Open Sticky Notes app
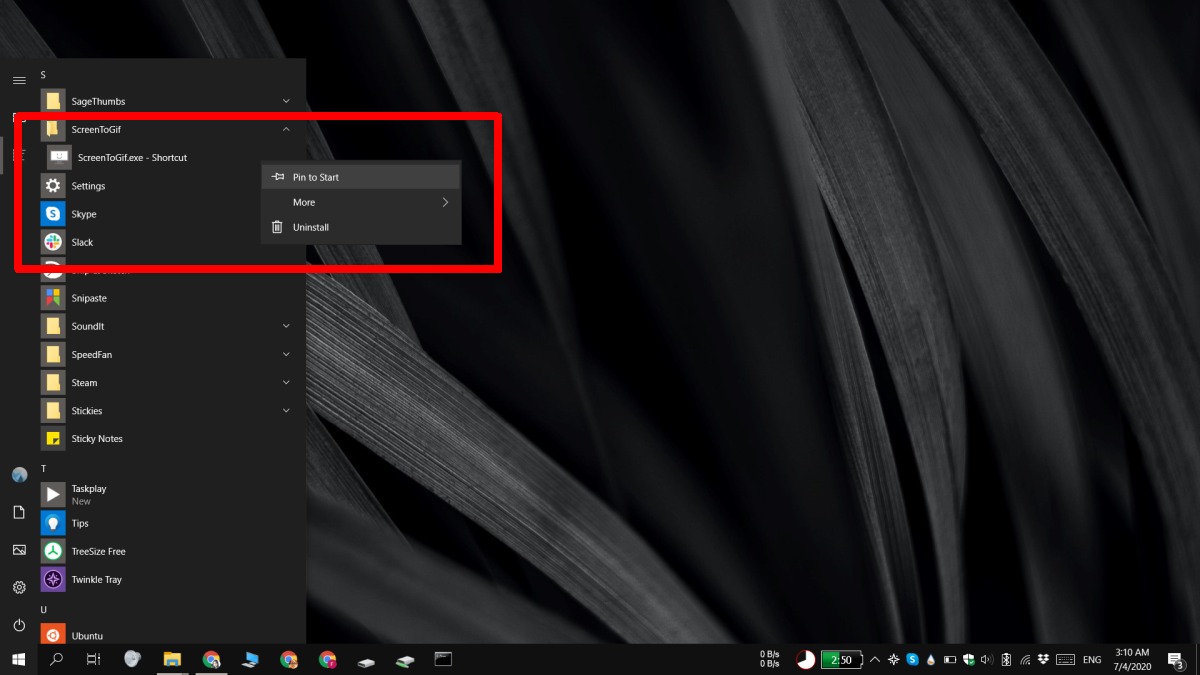This screenshot has width=1200, height=675. 170,439
